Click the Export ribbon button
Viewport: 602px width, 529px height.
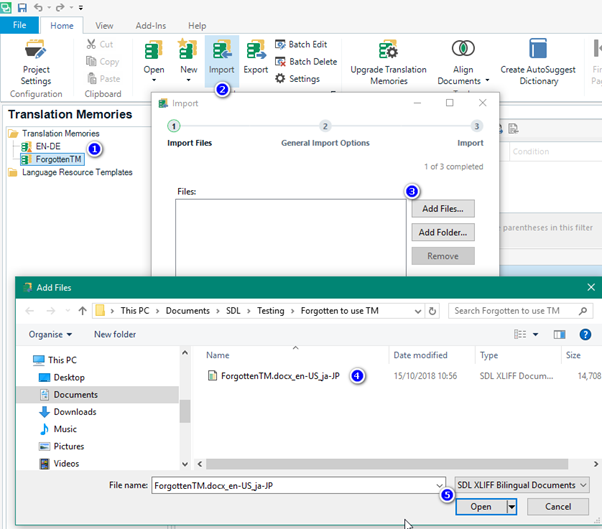256,57
